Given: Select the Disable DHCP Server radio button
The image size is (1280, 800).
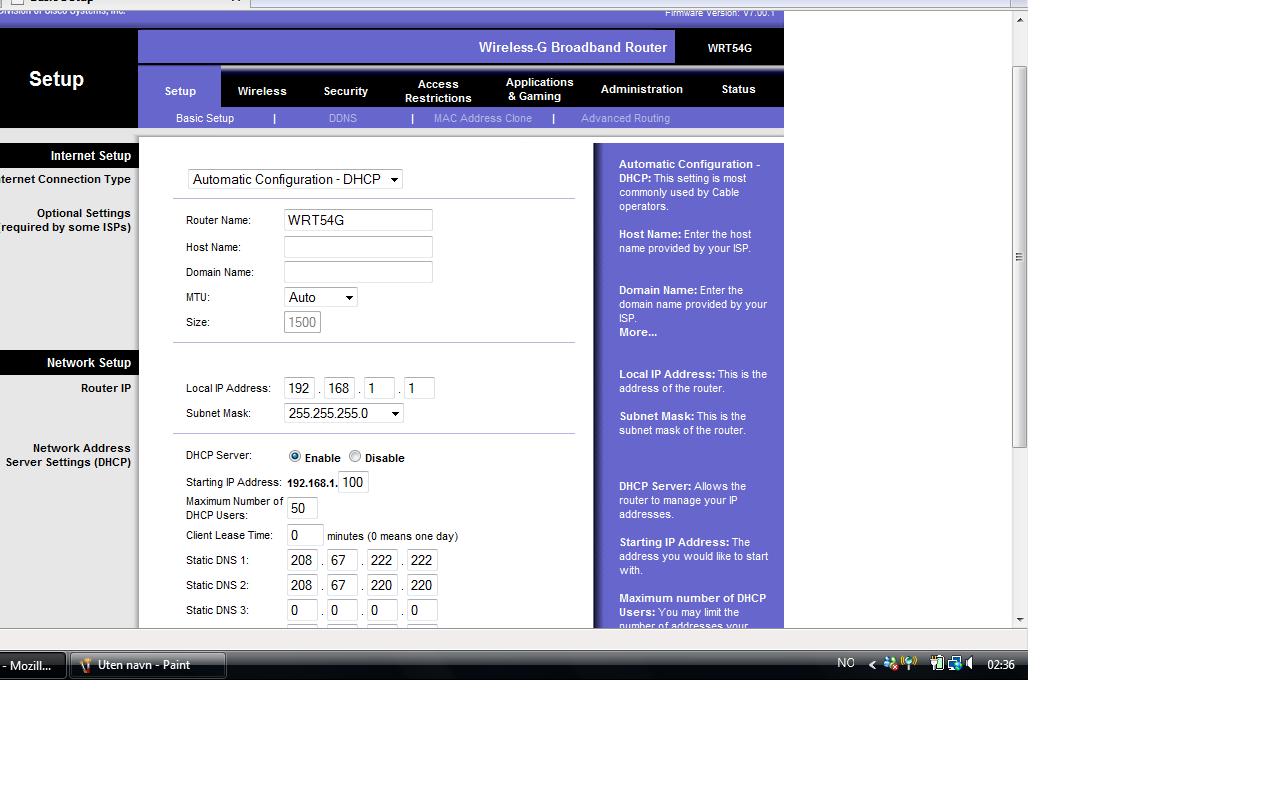Looking at the screenshot, I should pos(355,456).
